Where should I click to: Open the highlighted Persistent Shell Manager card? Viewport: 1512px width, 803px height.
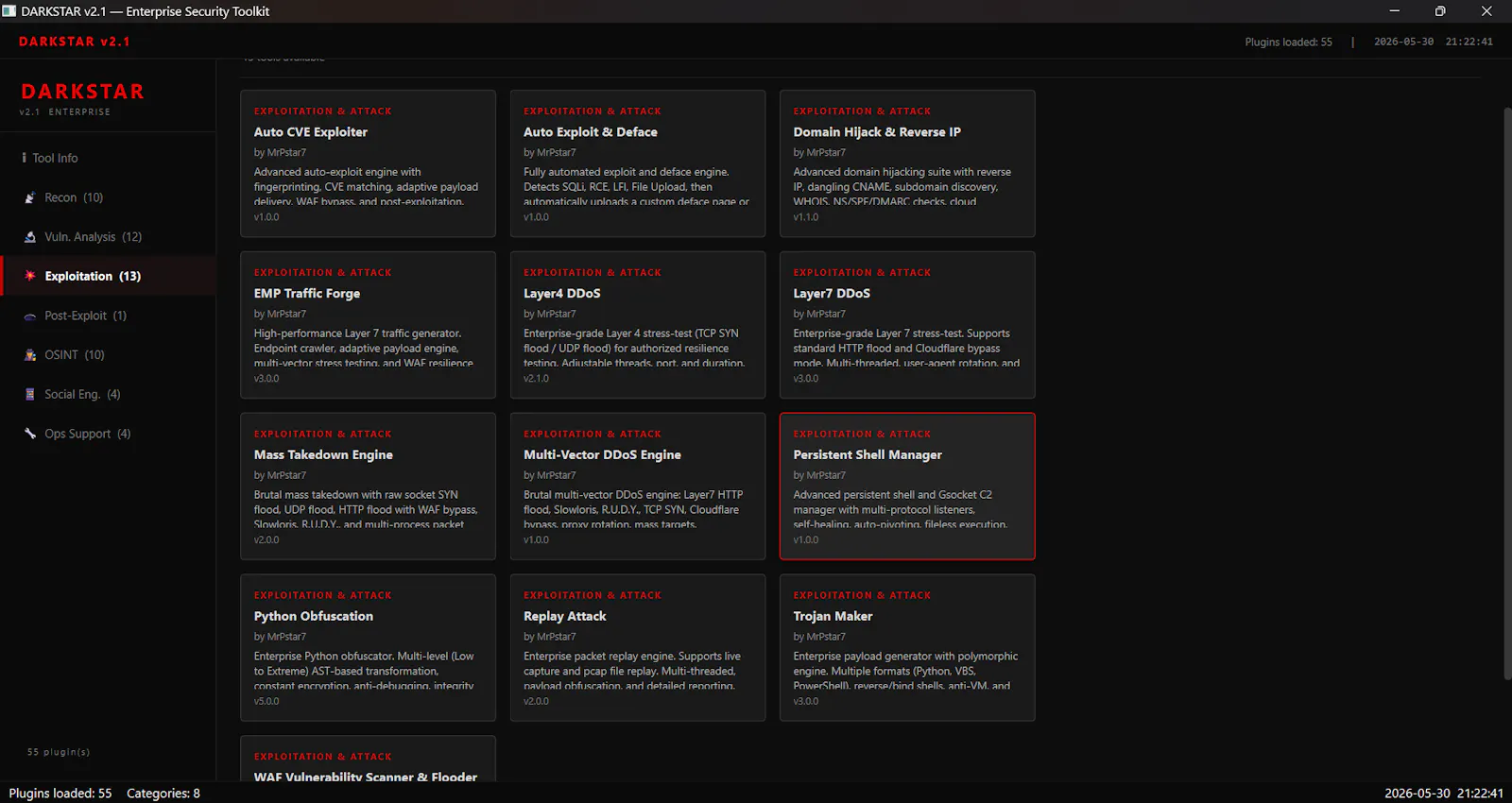(907, 487)
